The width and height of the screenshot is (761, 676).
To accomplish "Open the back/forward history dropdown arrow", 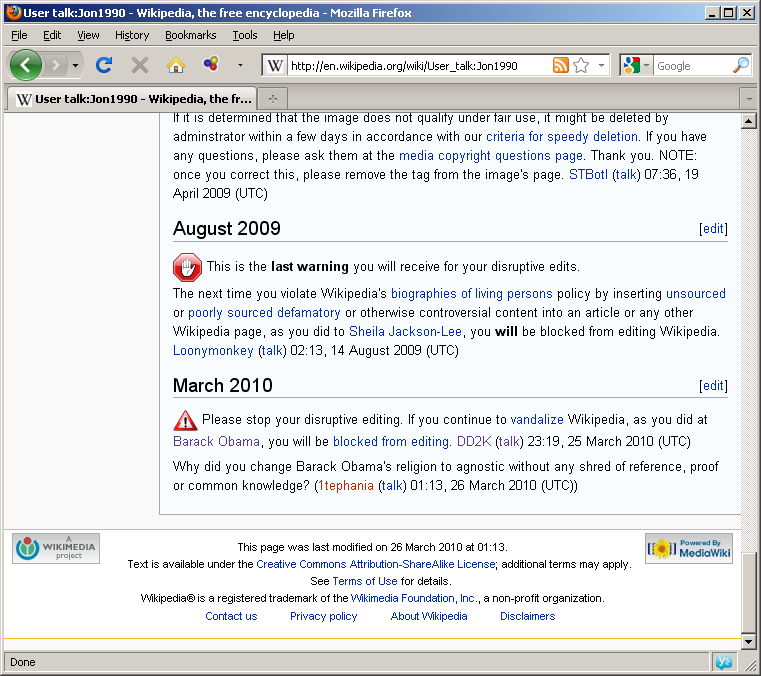I will click(x=75, y=65).
